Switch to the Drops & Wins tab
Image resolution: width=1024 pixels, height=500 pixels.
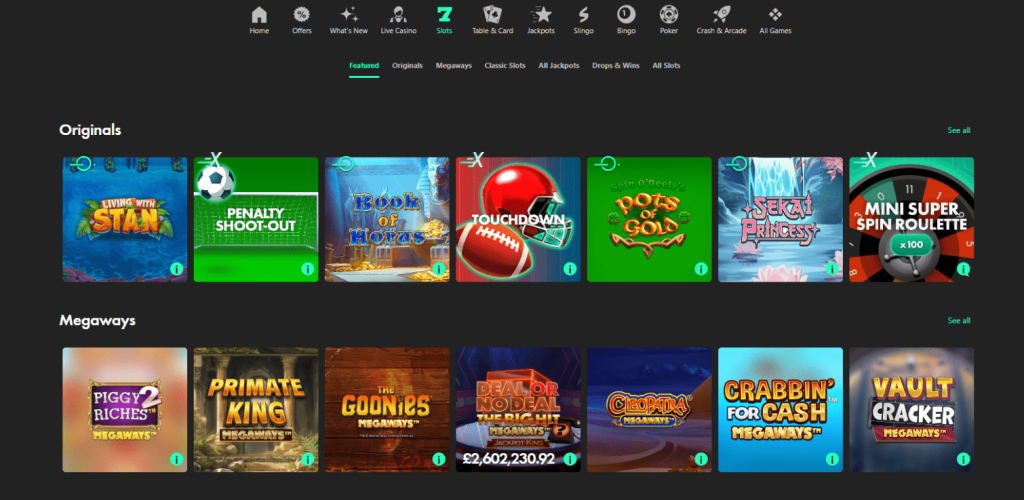pyautogui.click(x=616, y=66)
